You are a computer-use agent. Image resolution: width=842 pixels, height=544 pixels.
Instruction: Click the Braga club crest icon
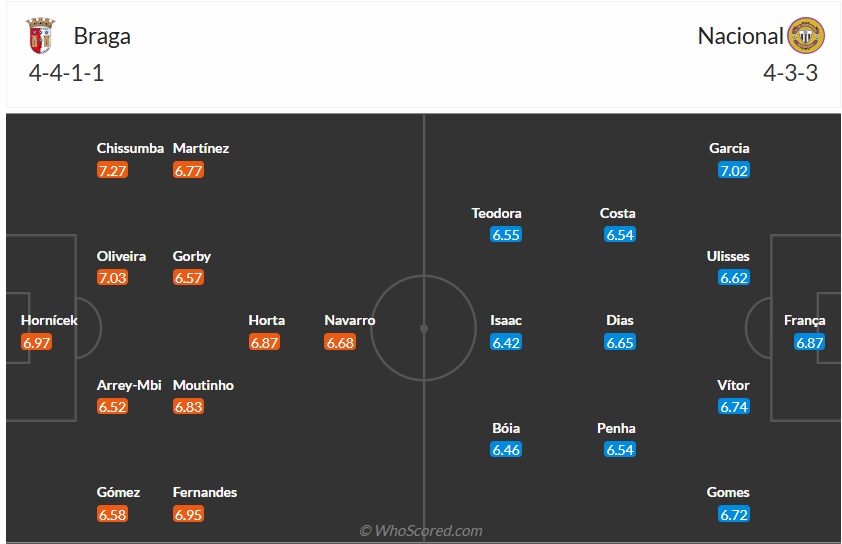(40, 37)
